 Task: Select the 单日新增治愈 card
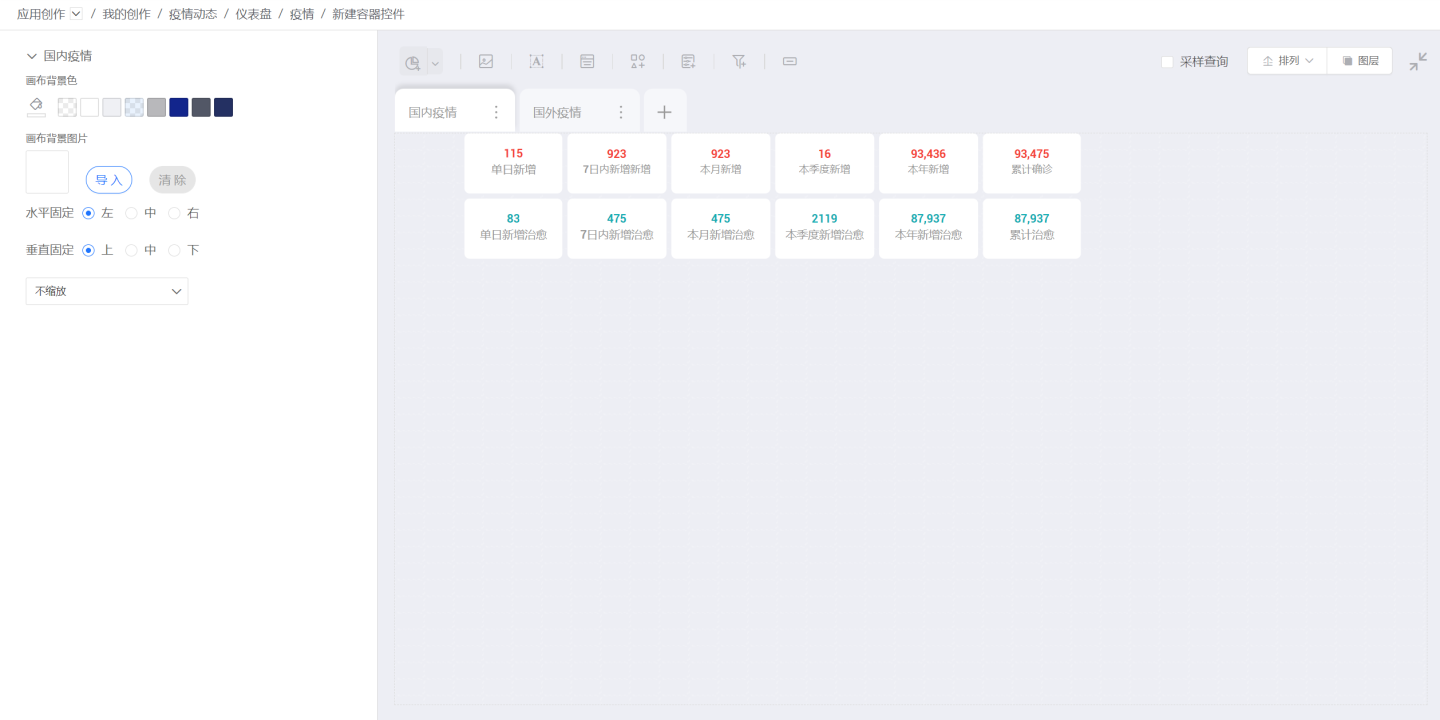click(x=513, y=228)
